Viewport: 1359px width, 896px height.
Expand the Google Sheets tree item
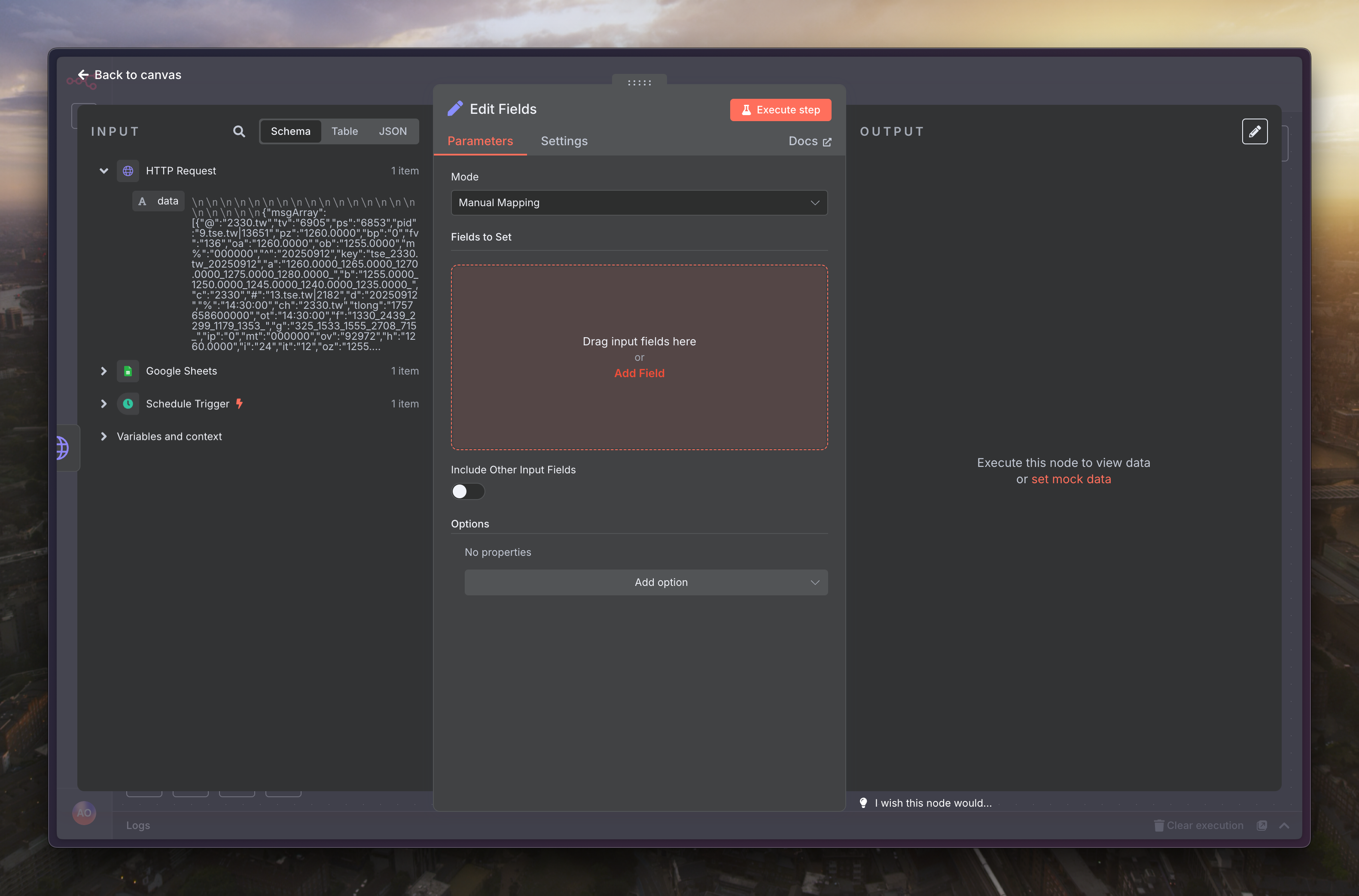pyautogui.click(x=104, y=371)
